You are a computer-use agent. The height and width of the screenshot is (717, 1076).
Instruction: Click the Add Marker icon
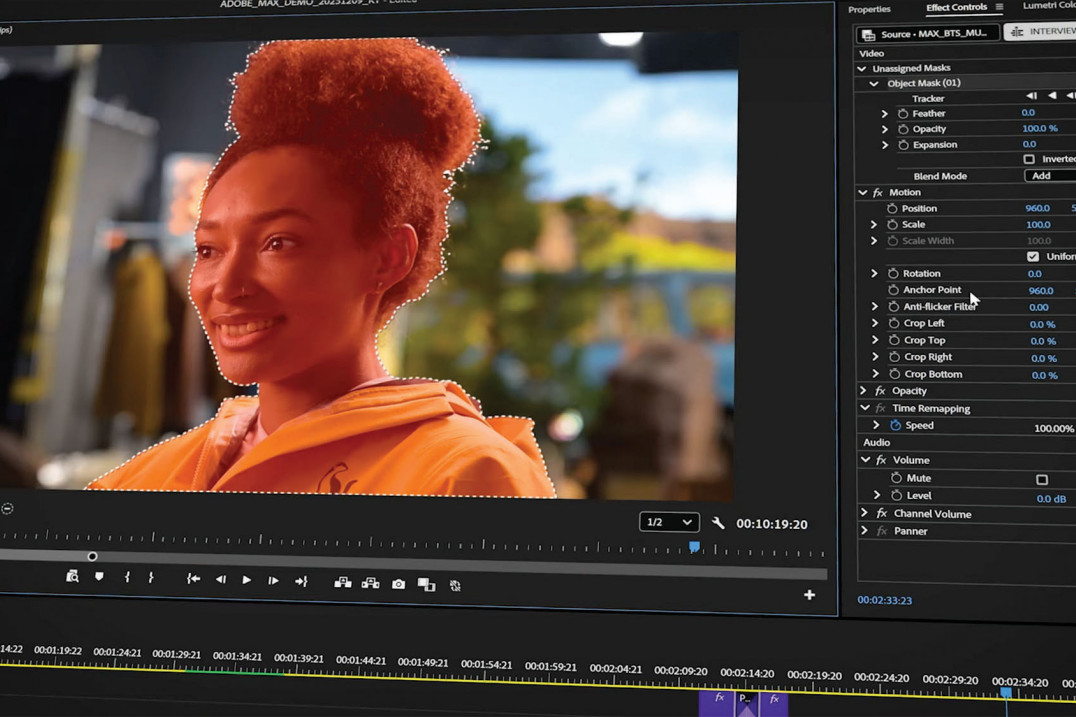pos(97,578)
